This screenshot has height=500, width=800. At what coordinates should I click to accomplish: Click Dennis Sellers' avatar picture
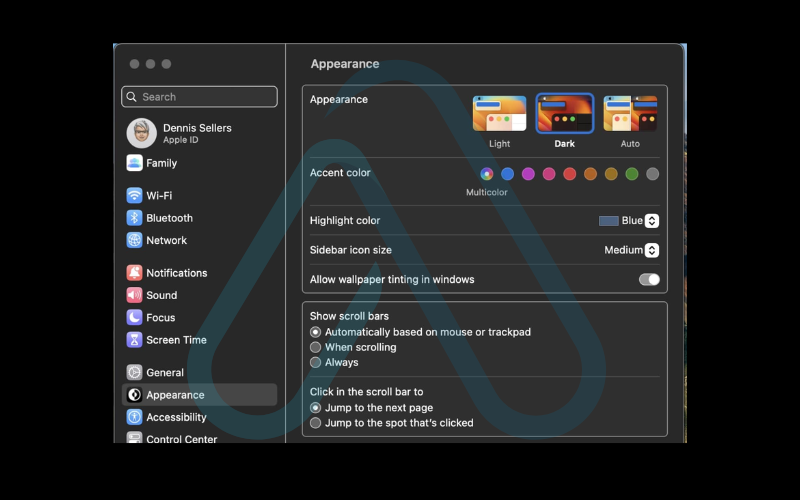click(141, 133)
